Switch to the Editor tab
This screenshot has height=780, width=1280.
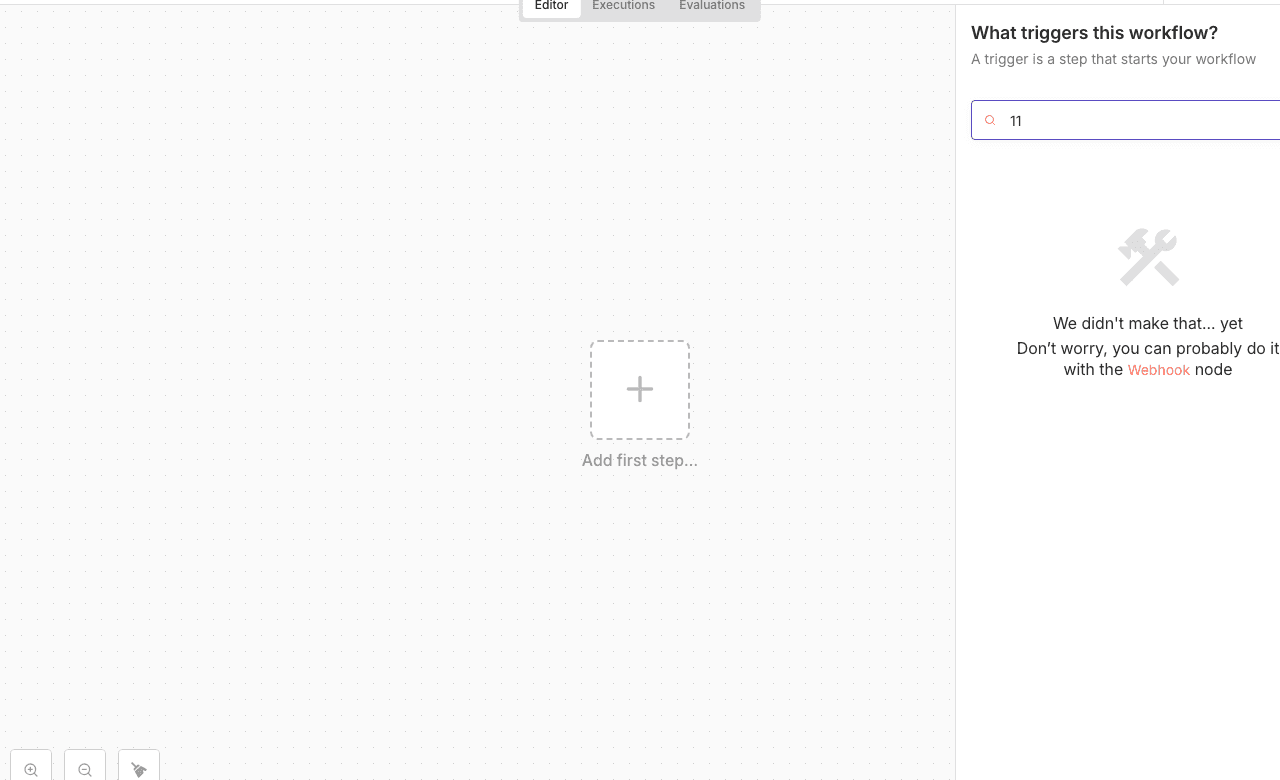coord(551,7)
